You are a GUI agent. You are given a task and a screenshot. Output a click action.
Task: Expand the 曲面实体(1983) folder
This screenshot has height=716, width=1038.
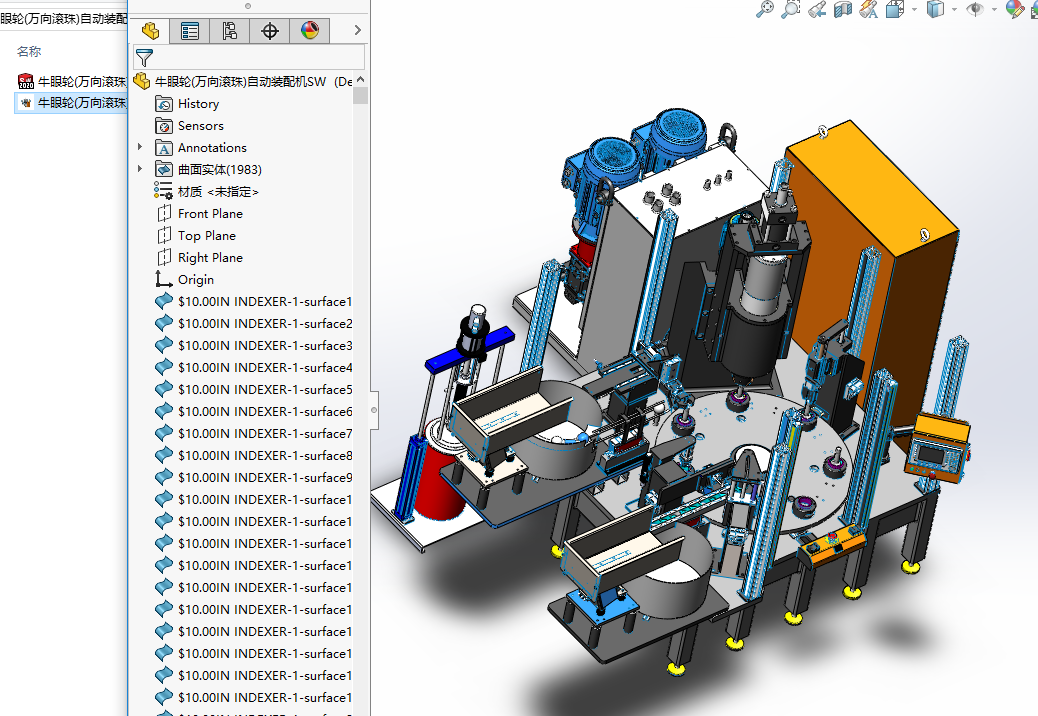tap(140, 170)
